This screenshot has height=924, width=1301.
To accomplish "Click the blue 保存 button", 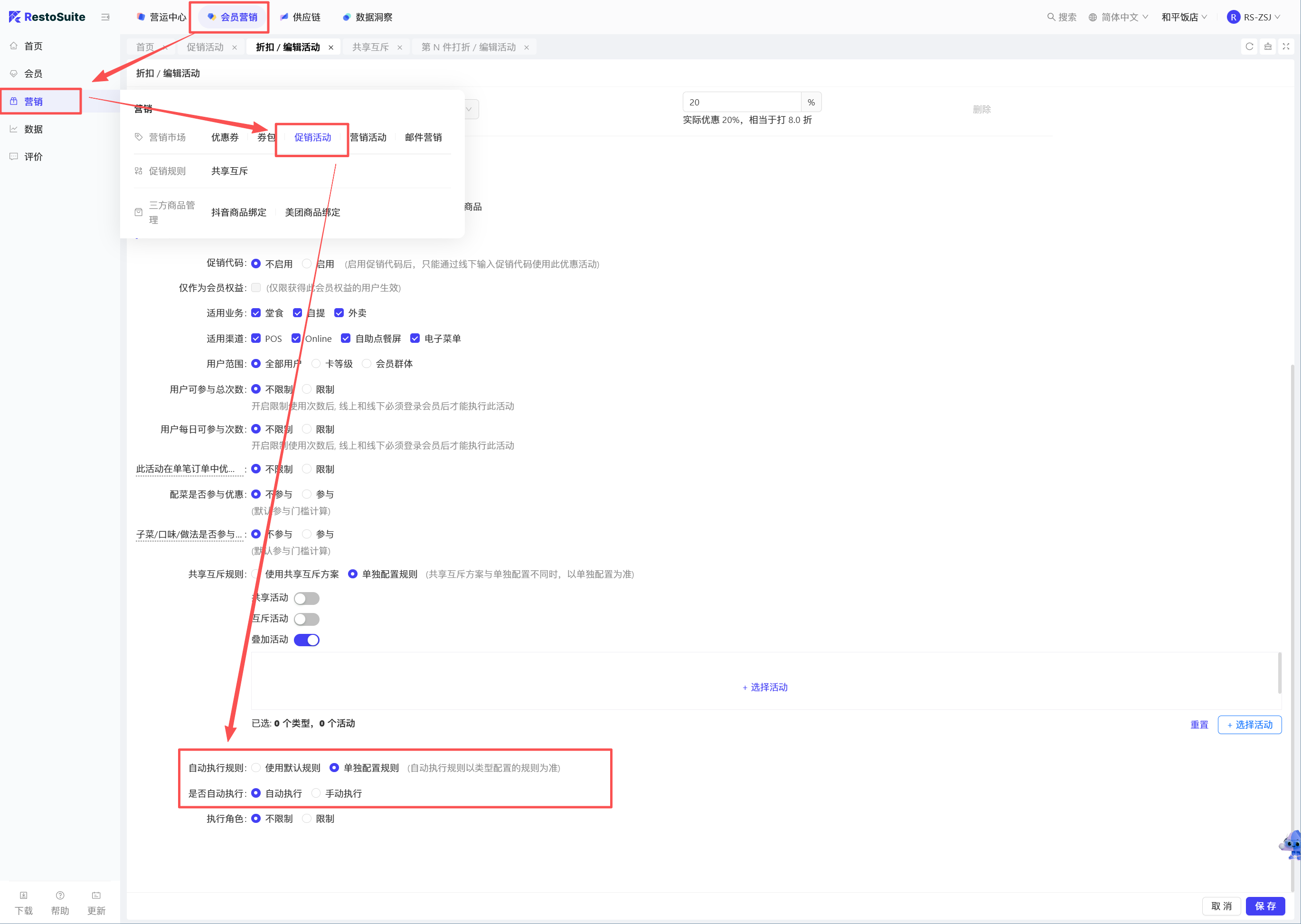I will [x=1265, y=906].
